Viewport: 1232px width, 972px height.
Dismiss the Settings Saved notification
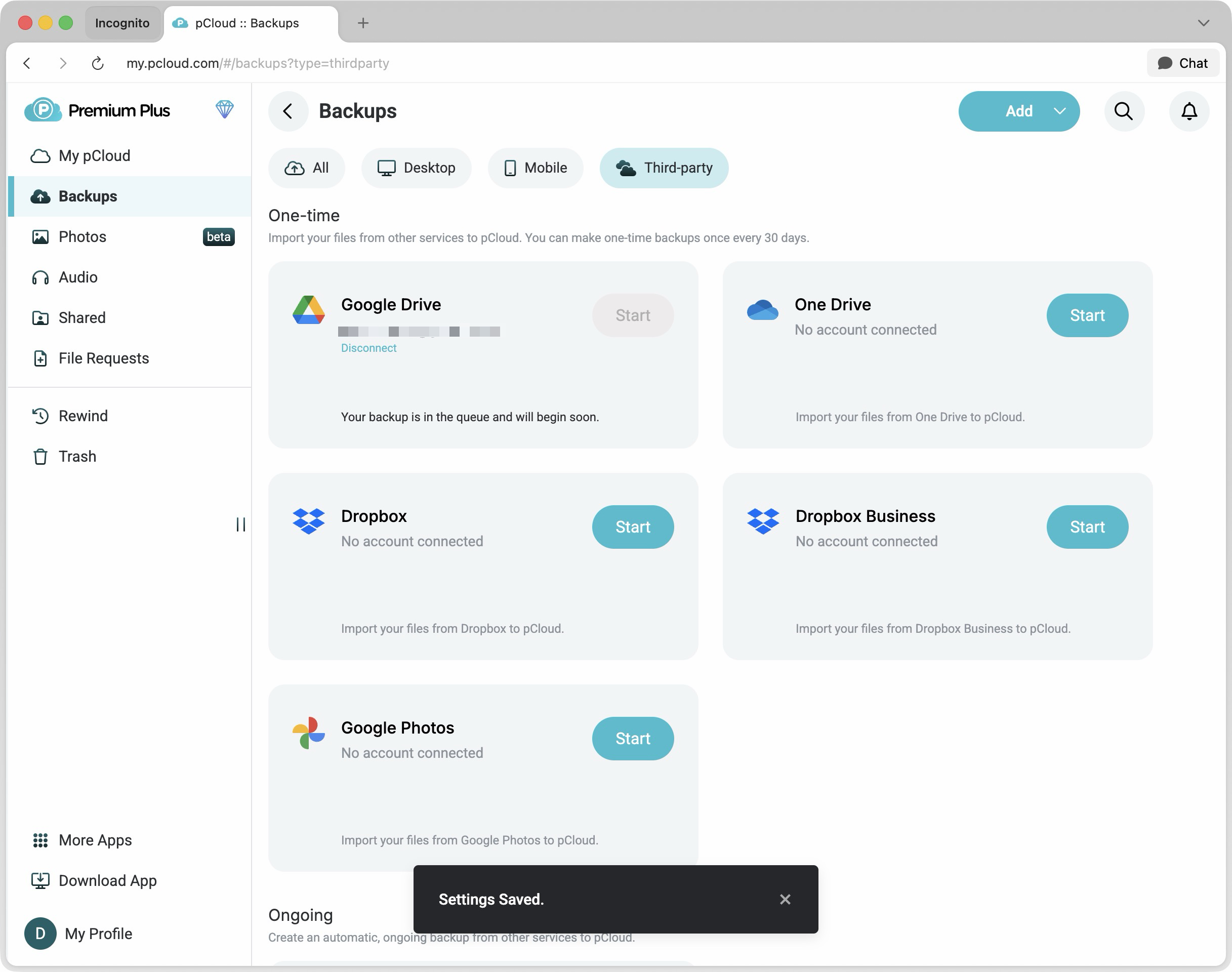click(785, 899)
